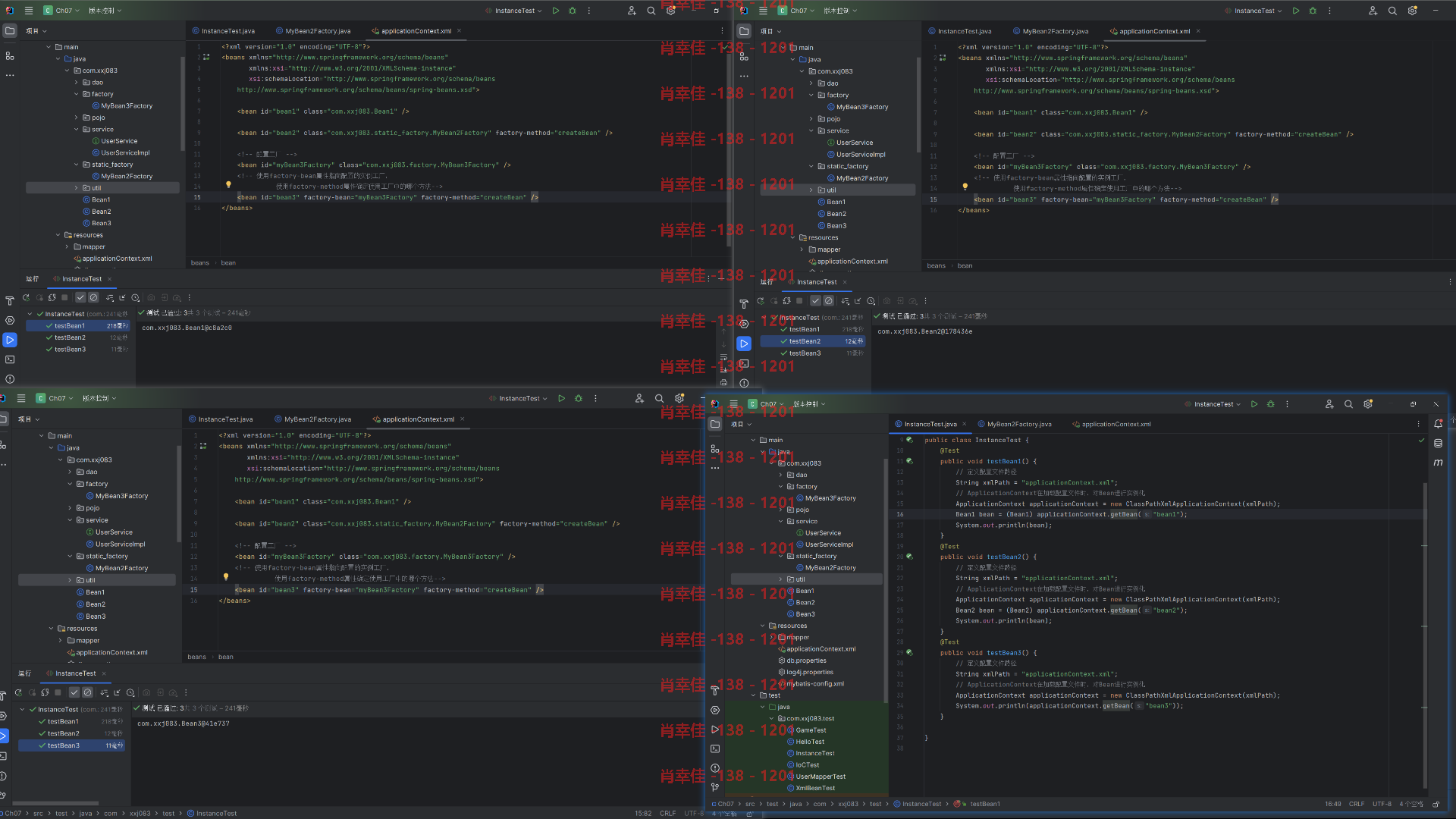Viewport: 1456px width, 819px height.
Task: Toggle auto-test mode in top-left run panel
Action: (52, 298)
